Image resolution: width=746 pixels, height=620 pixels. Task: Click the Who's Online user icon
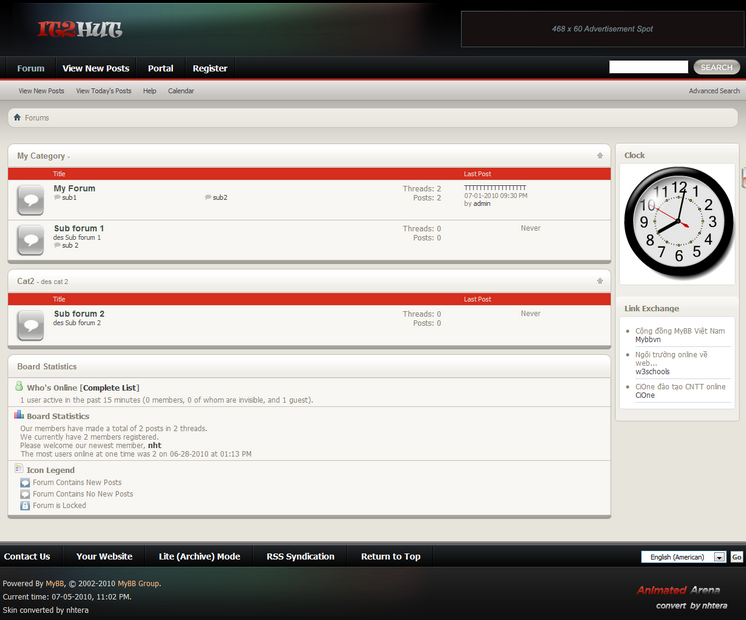[x=19, y=386]
